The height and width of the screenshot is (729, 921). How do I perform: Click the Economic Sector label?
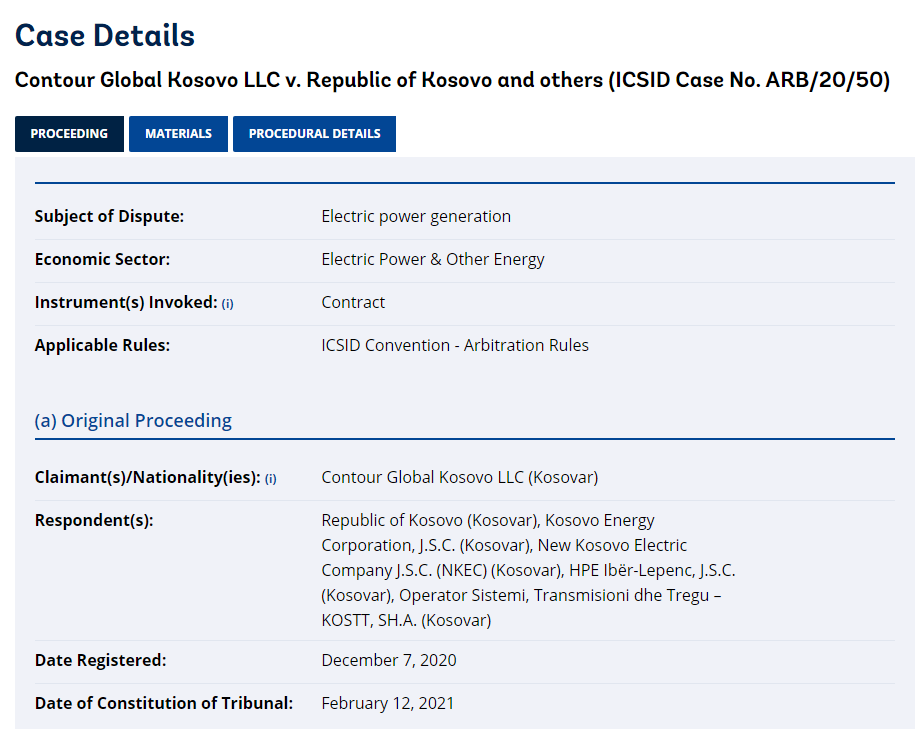(x=102, y=259)
